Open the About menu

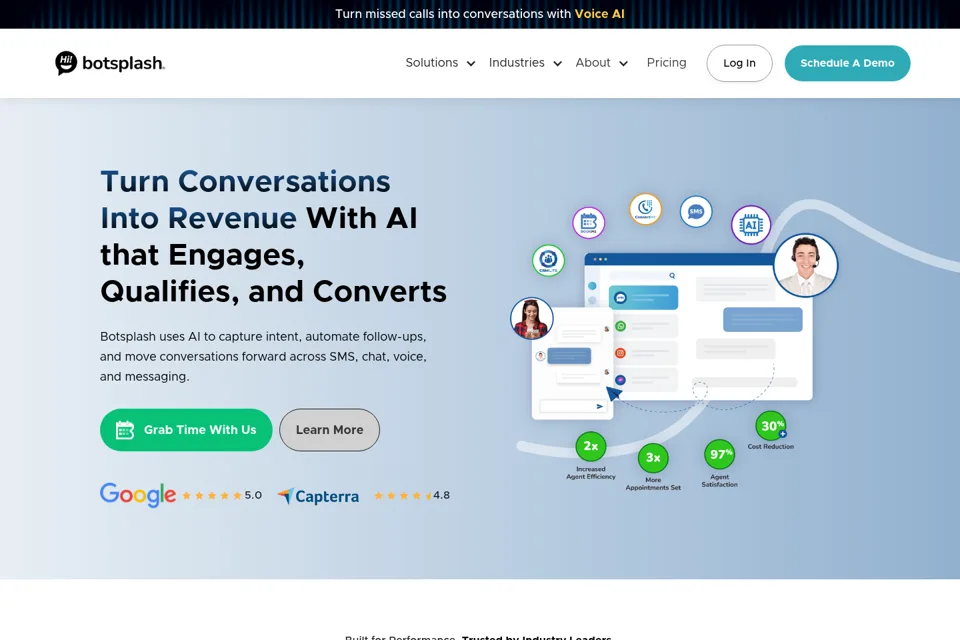593,63
